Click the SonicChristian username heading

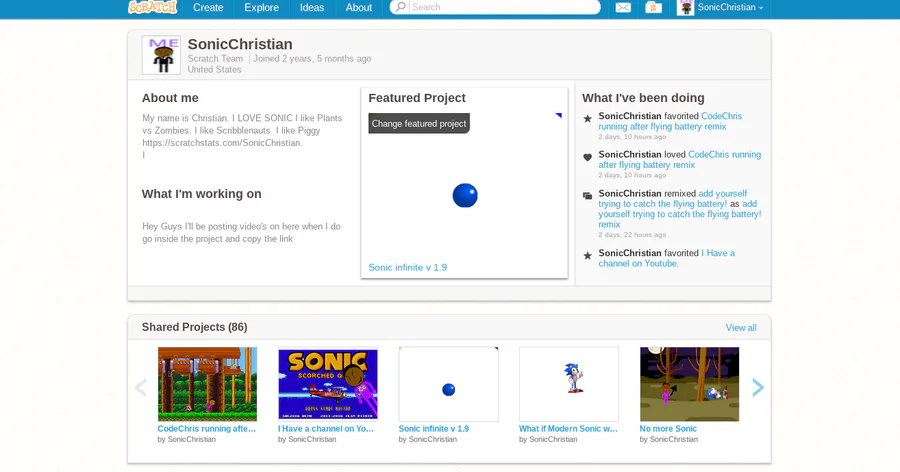240,44
